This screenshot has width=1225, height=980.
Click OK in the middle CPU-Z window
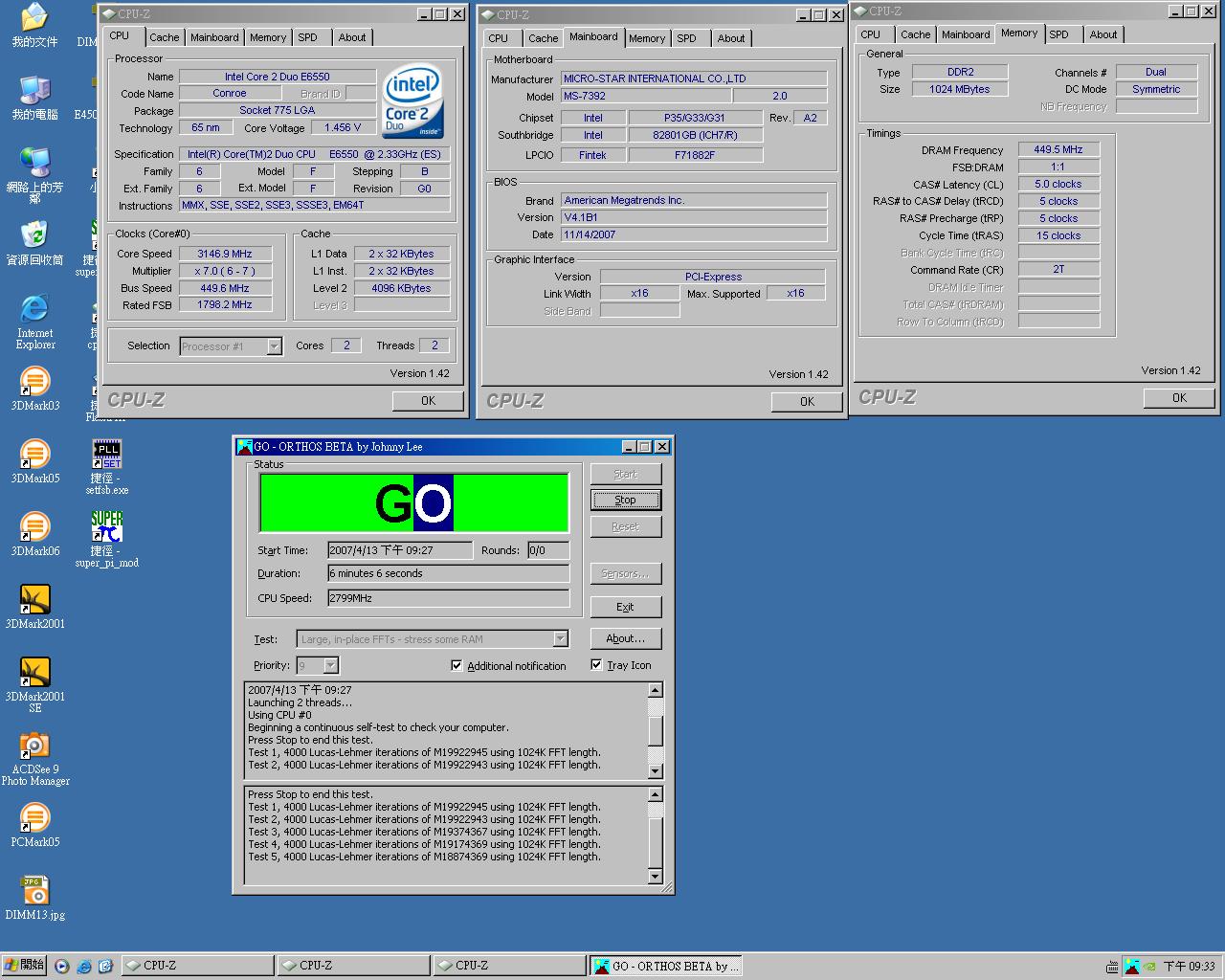click(x=807, y=402)
